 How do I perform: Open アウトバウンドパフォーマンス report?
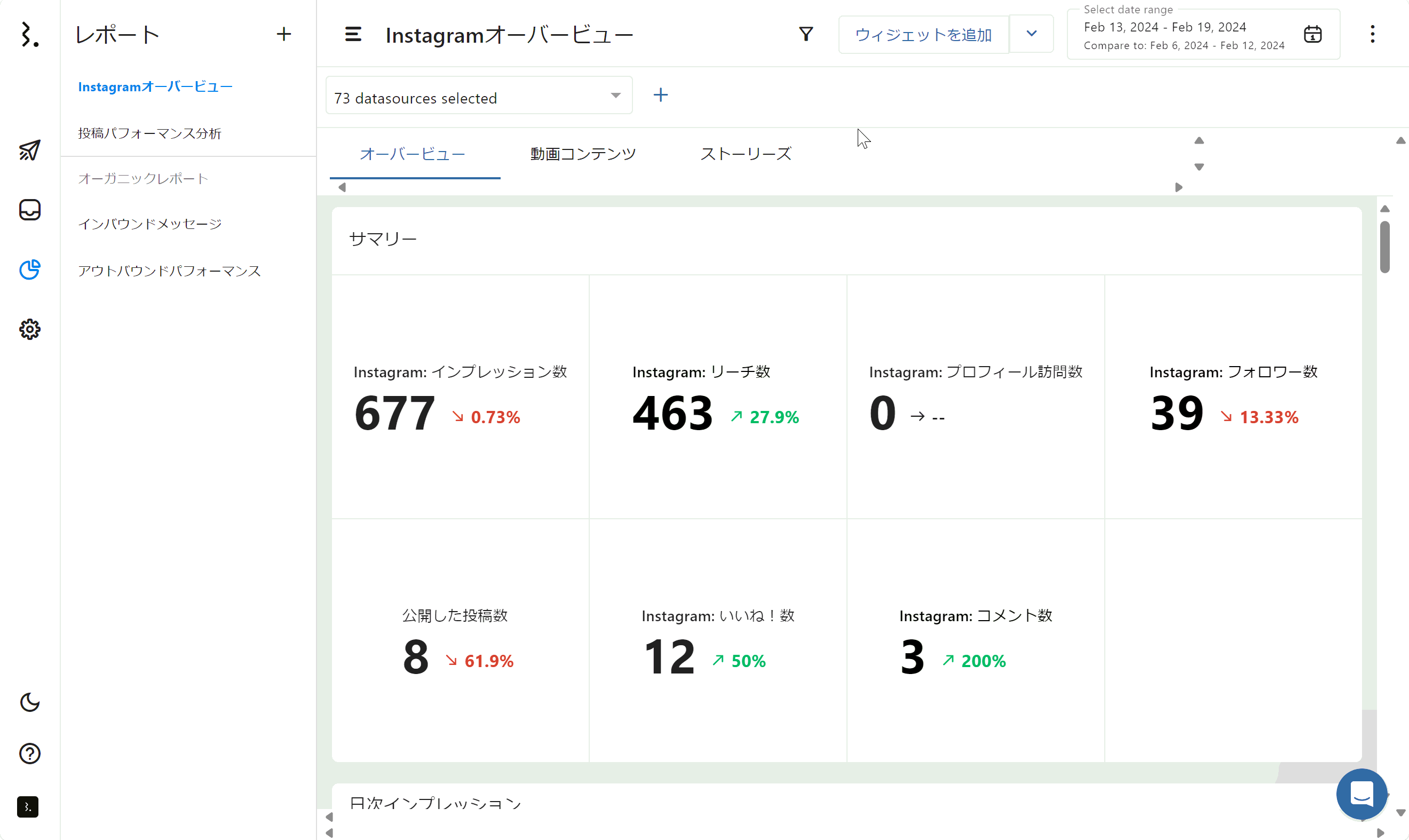click(169, 271)
